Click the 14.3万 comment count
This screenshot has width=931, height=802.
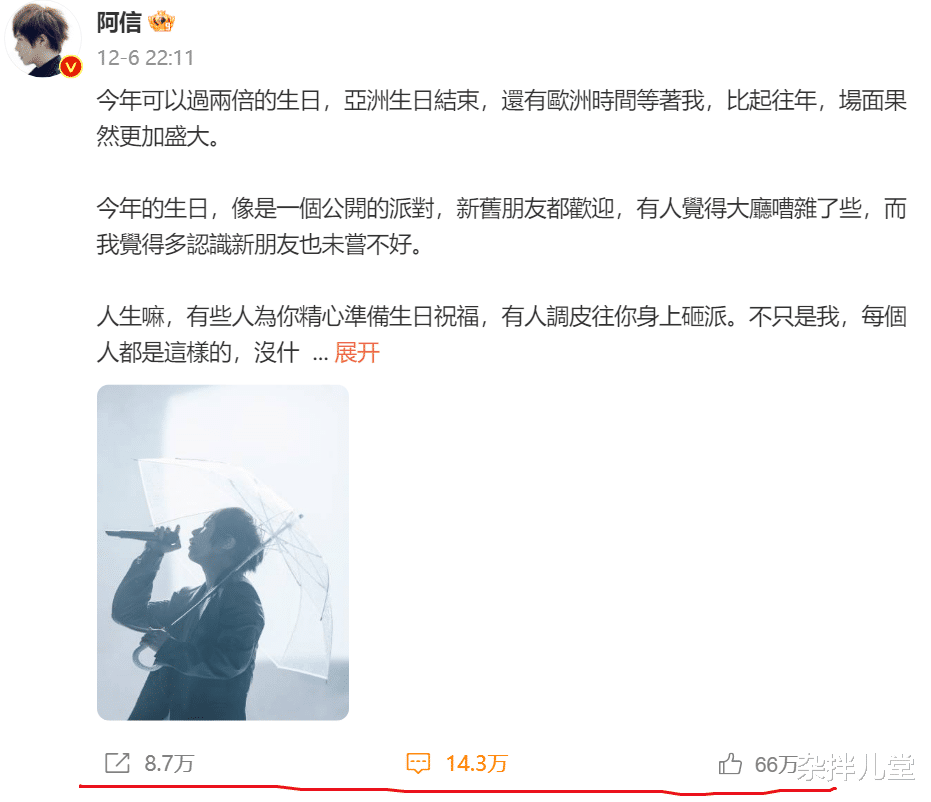476,763
